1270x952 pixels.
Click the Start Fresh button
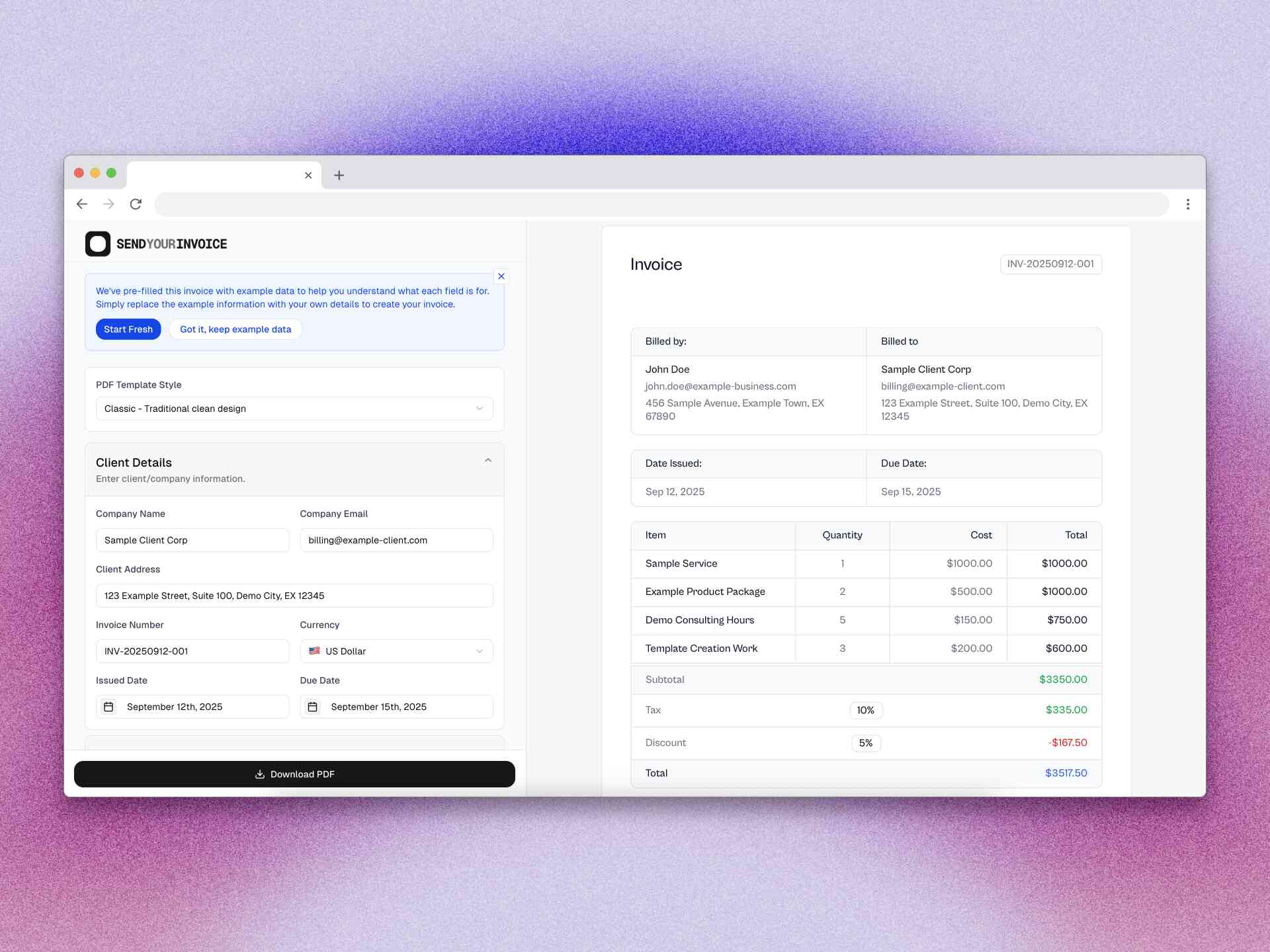128,329
